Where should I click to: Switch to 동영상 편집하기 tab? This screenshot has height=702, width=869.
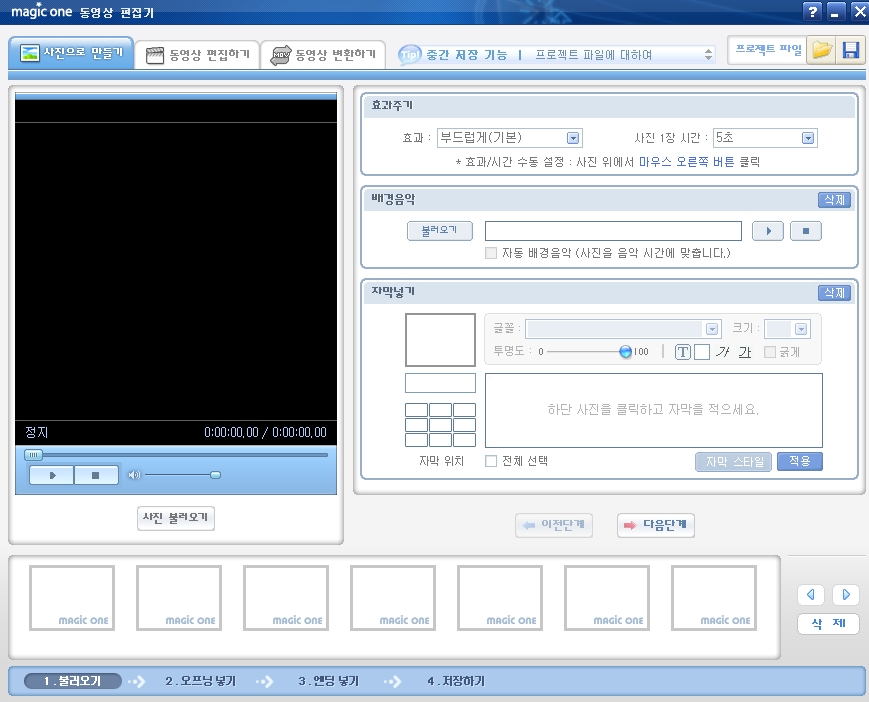[x=197, y=55]
